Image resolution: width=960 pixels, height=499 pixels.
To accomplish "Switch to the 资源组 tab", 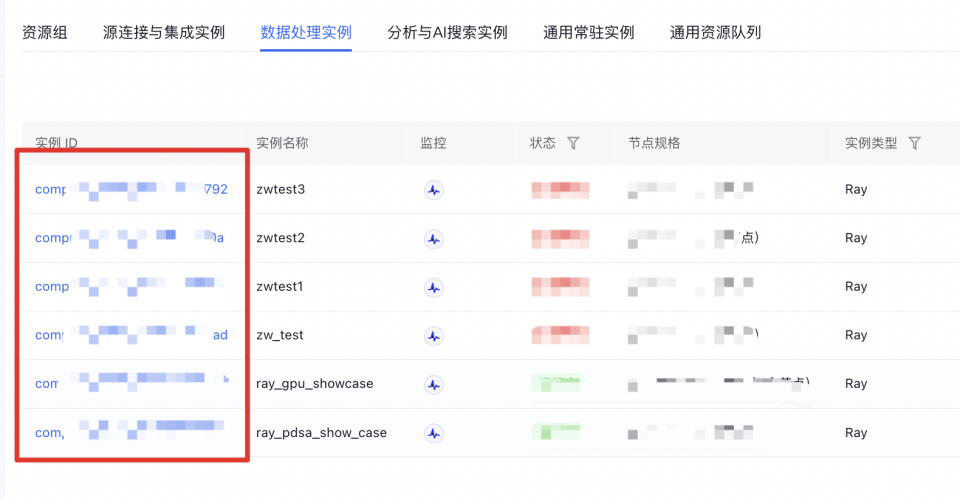I will [x=45, y=32].
